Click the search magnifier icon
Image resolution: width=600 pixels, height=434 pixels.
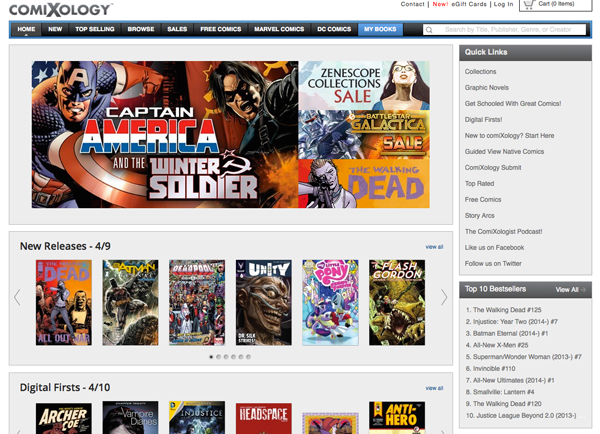[431, 30]
